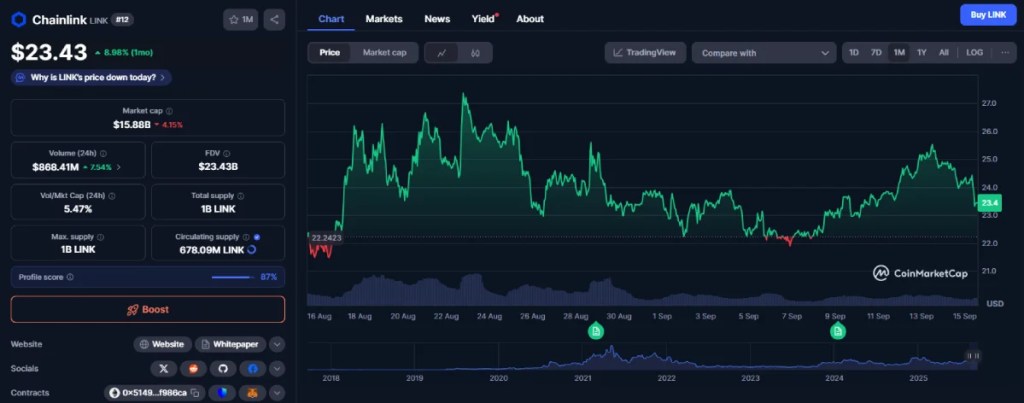
Task: Click the 2021 peak in the overview timeline
Action: tap(612, 349)
